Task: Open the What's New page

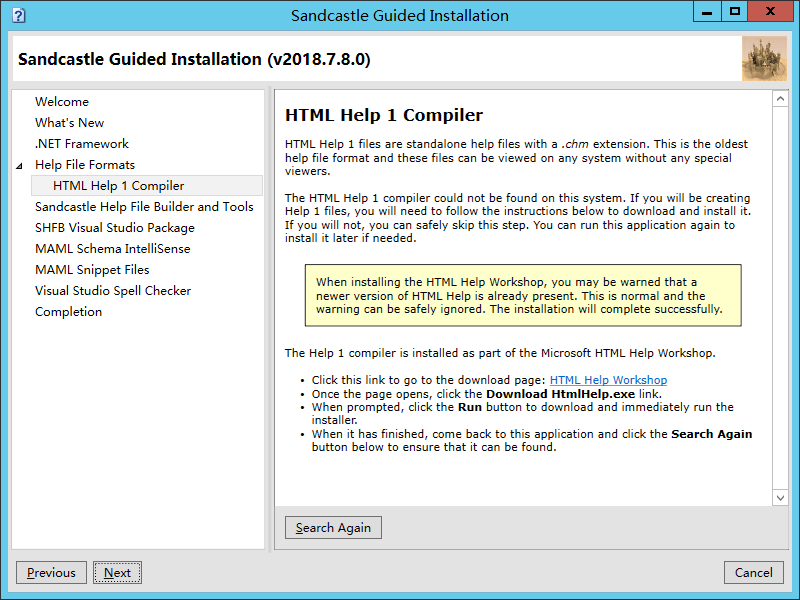Action: click(69, 122)
